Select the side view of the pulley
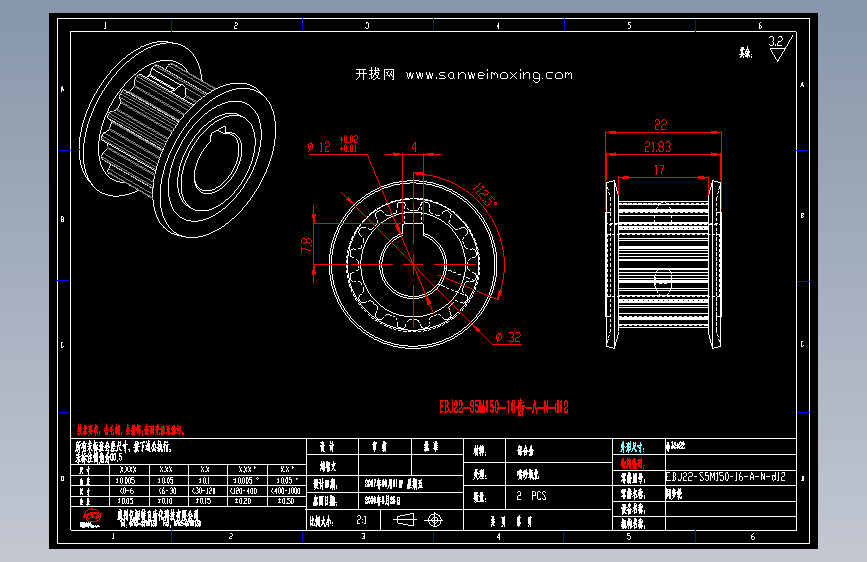867x562 pixels. 664,264
